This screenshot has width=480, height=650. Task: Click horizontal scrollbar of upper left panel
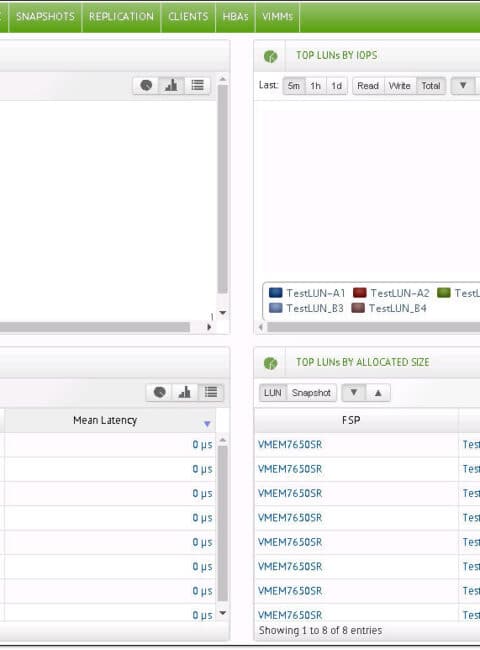[x=95, y=327]
